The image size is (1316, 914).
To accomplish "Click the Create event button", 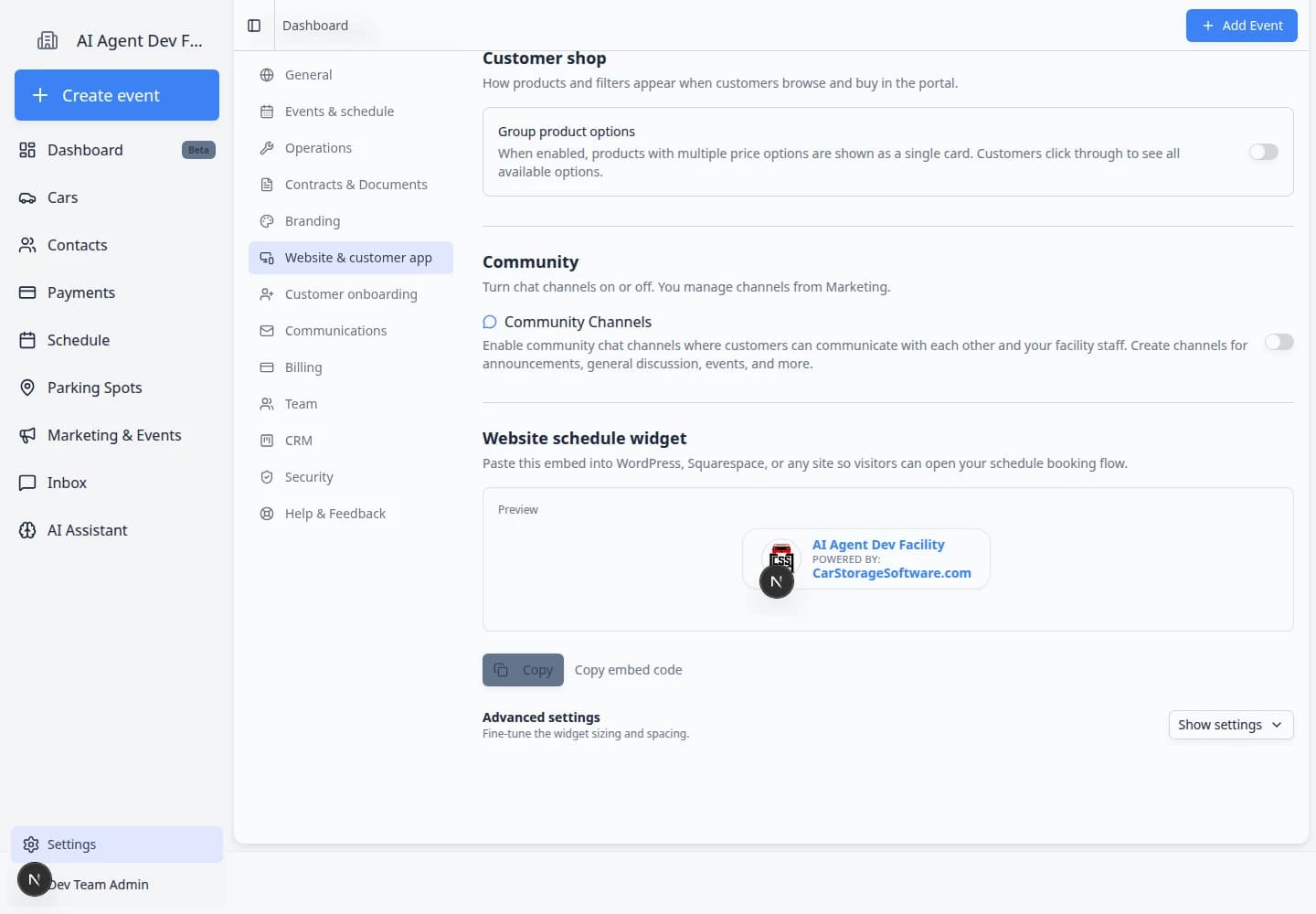I will pos(117,95).
